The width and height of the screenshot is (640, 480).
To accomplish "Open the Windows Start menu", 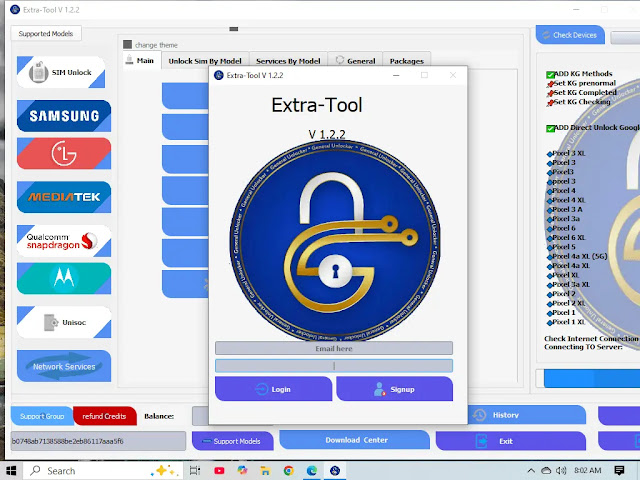I will 11,471.
